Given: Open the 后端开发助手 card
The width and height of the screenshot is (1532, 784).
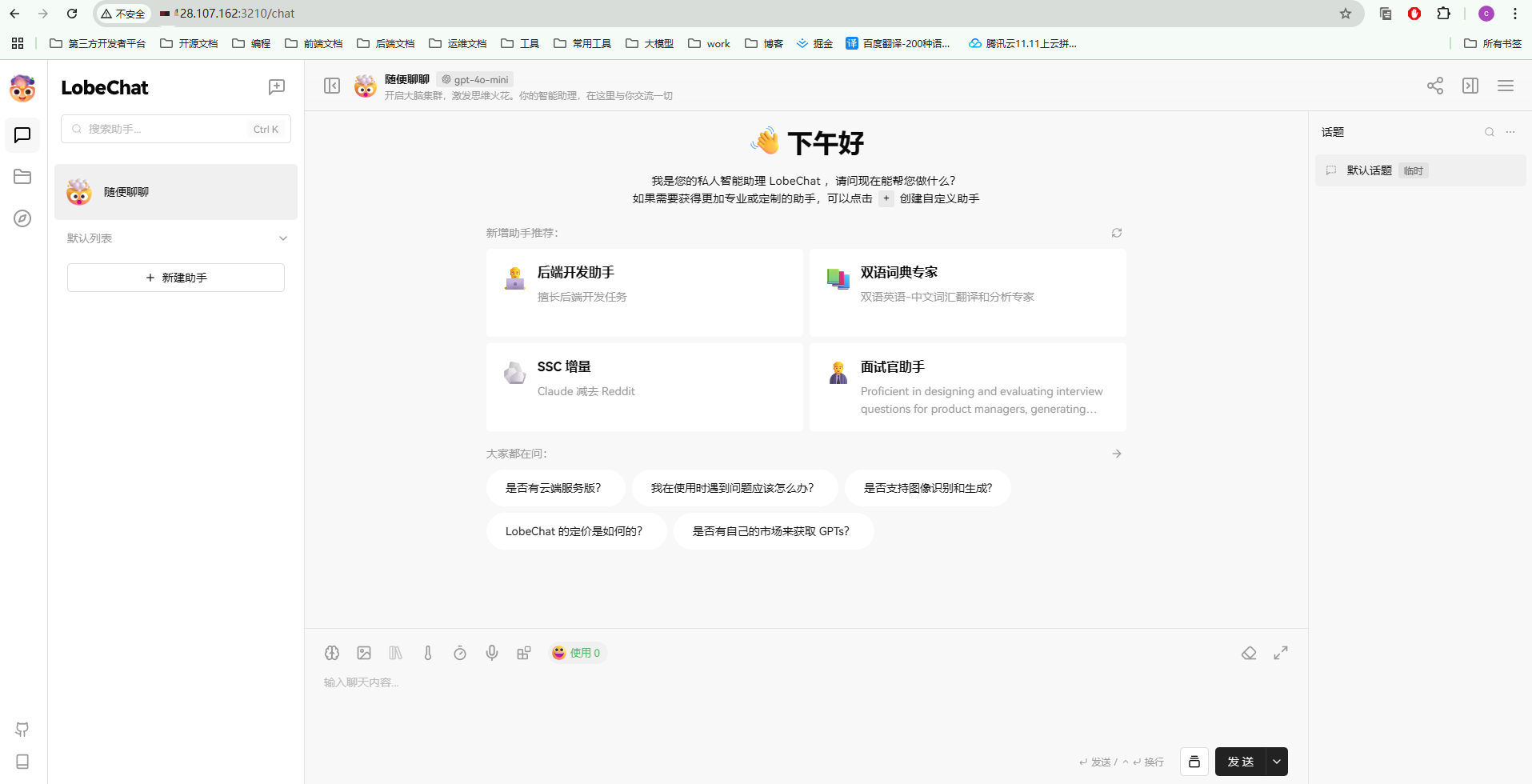Looking at the screenshot, I should coord(645,293).
